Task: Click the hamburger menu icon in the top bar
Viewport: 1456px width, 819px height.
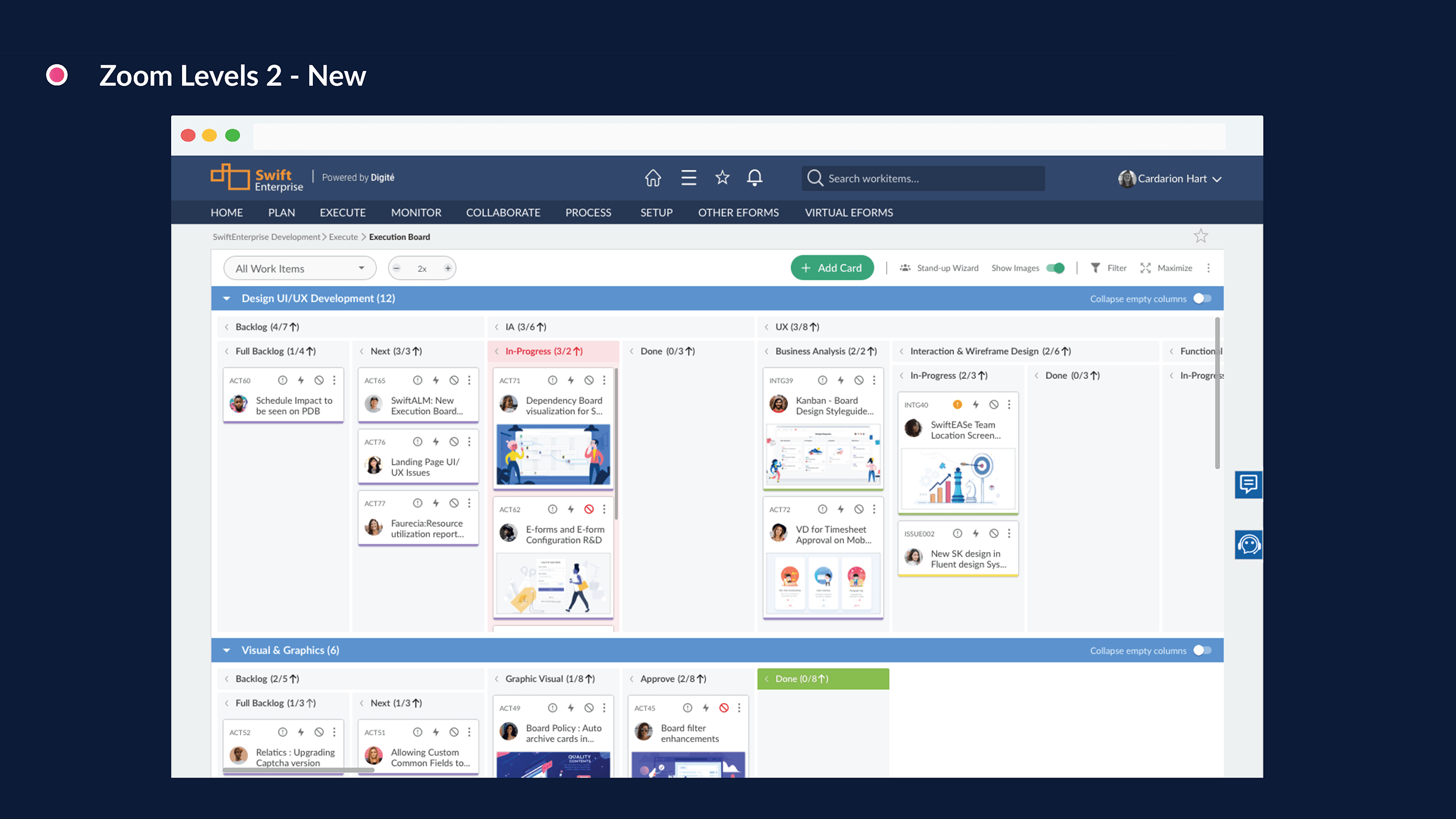Action: (688, 178)
